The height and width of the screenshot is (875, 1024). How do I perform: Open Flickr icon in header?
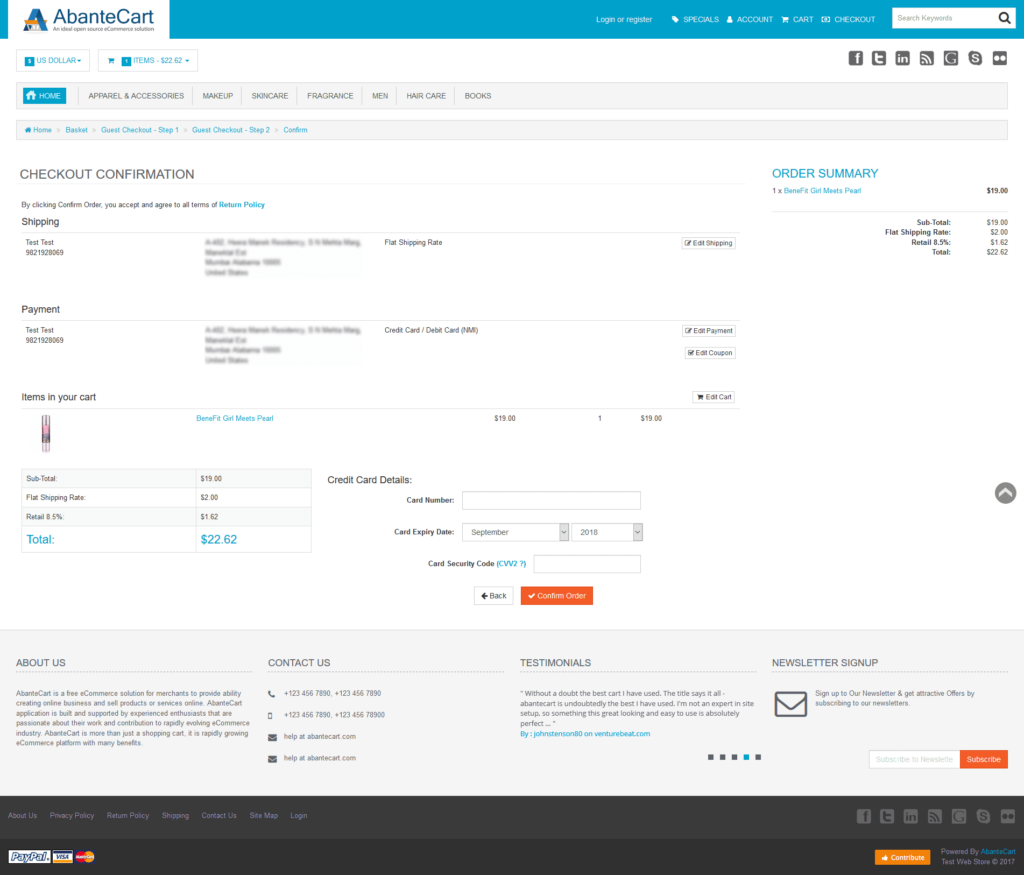pos(1000,58)
